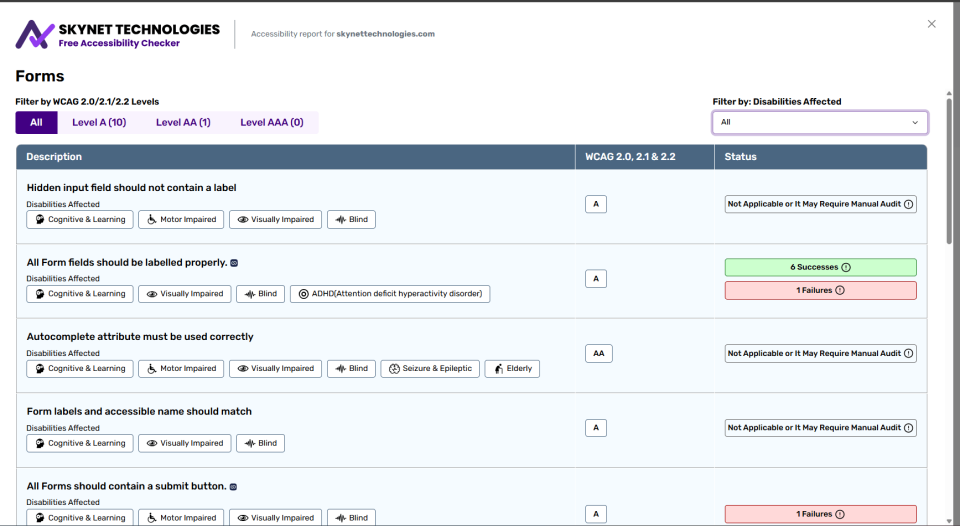This screenshot has height=526, width=960.
Task: Click the info icon beside Form labels match status
Action: 909,428
